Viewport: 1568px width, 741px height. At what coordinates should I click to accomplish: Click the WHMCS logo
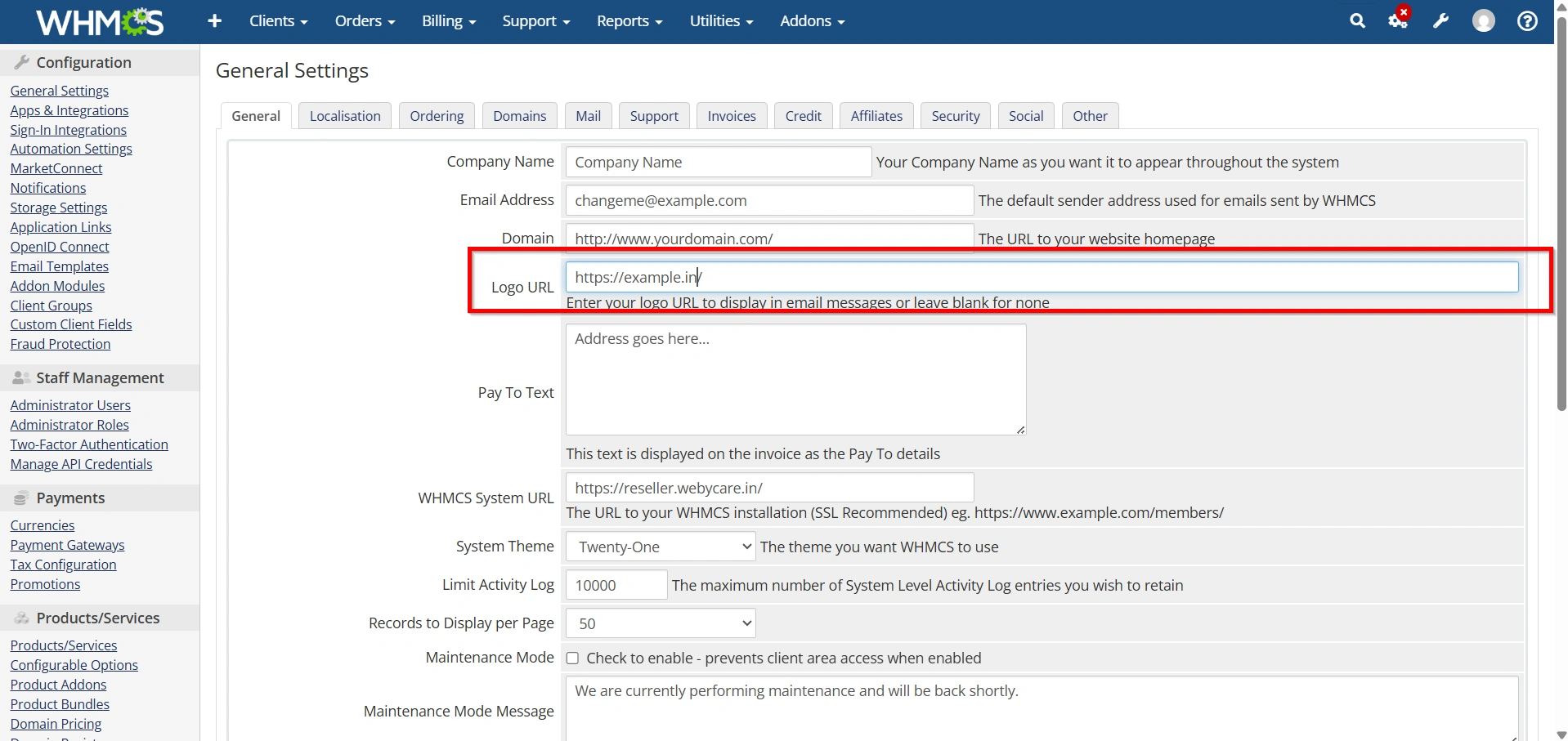coord(100,22)
